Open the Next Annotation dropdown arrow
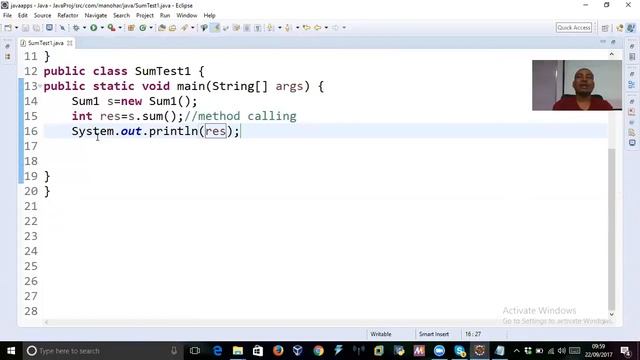Screen dimensions: 640x360 (x=280, y=28)
